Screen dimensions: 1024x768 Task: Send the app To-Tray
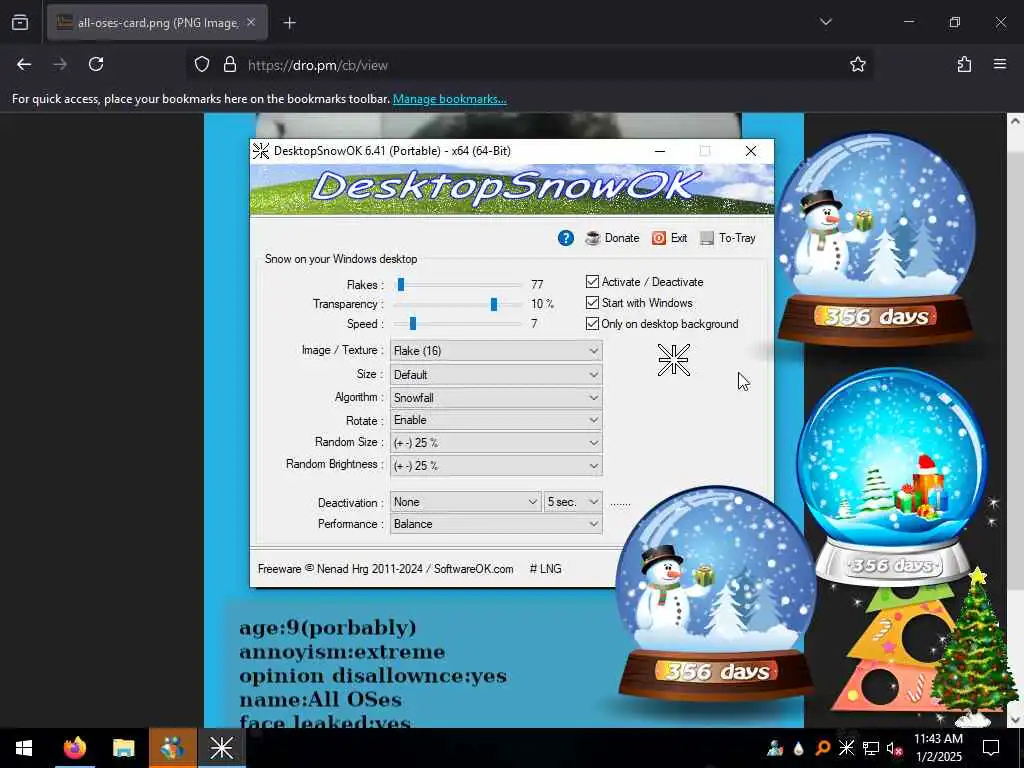coord(728,238)
